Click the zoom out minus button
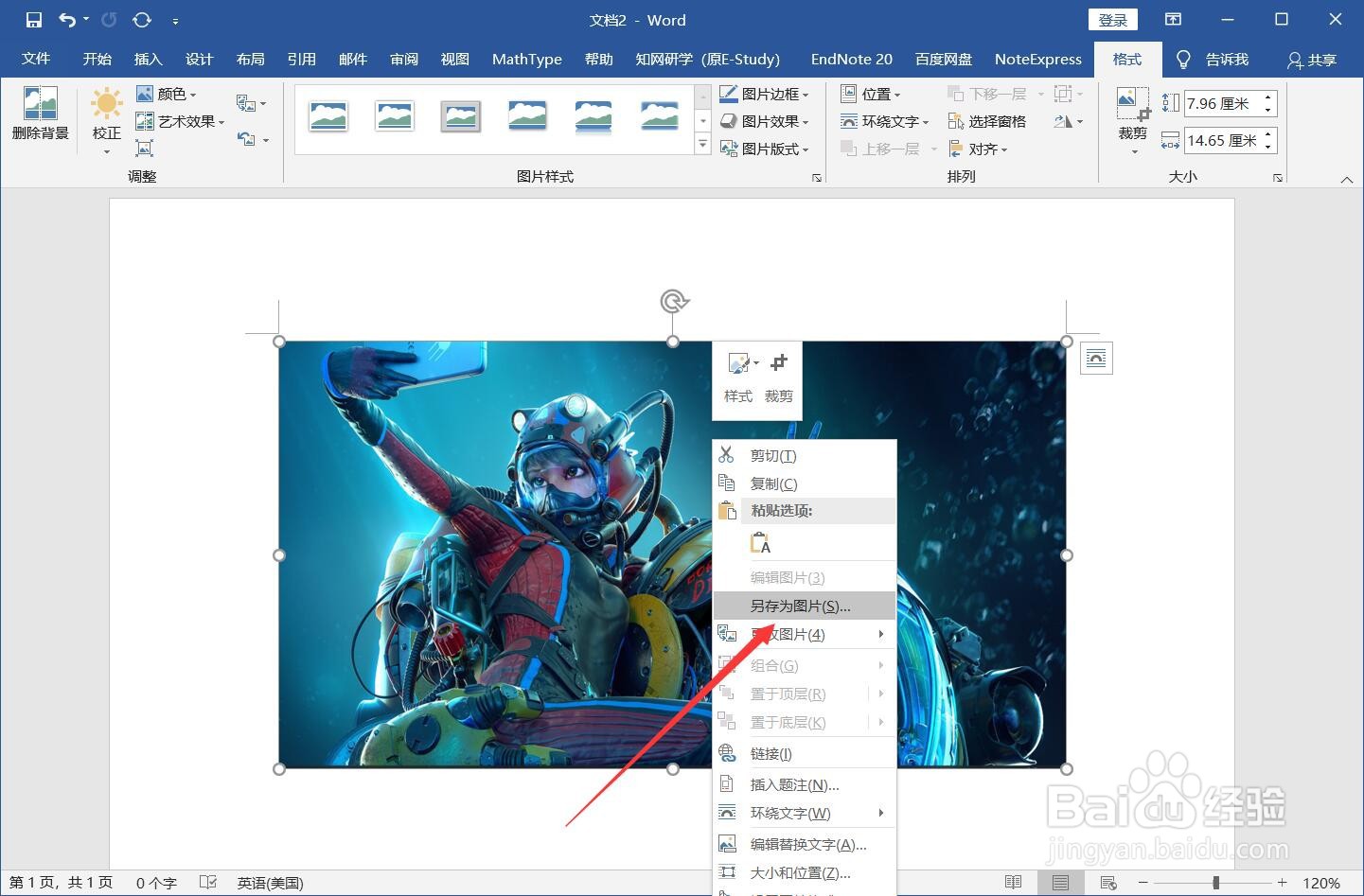This screenshot has height=896, width=1364. [x=1143, y=883]
